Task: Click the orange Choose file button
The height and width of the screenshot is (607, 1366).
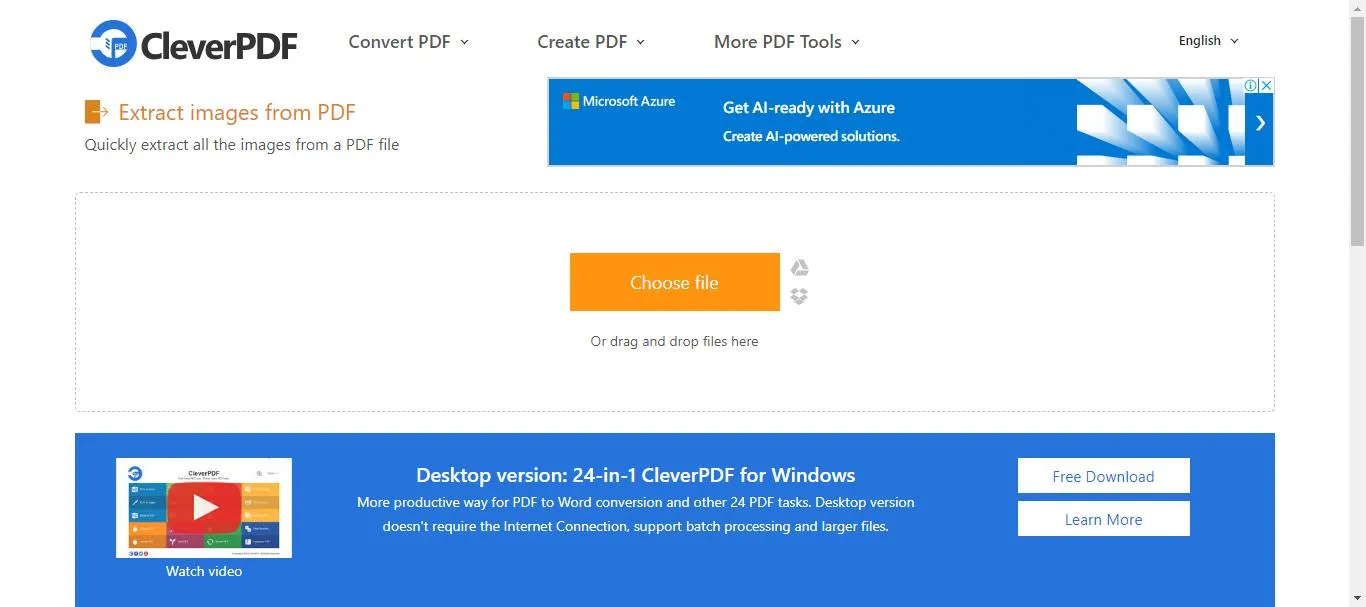Action: coord(674,282)
